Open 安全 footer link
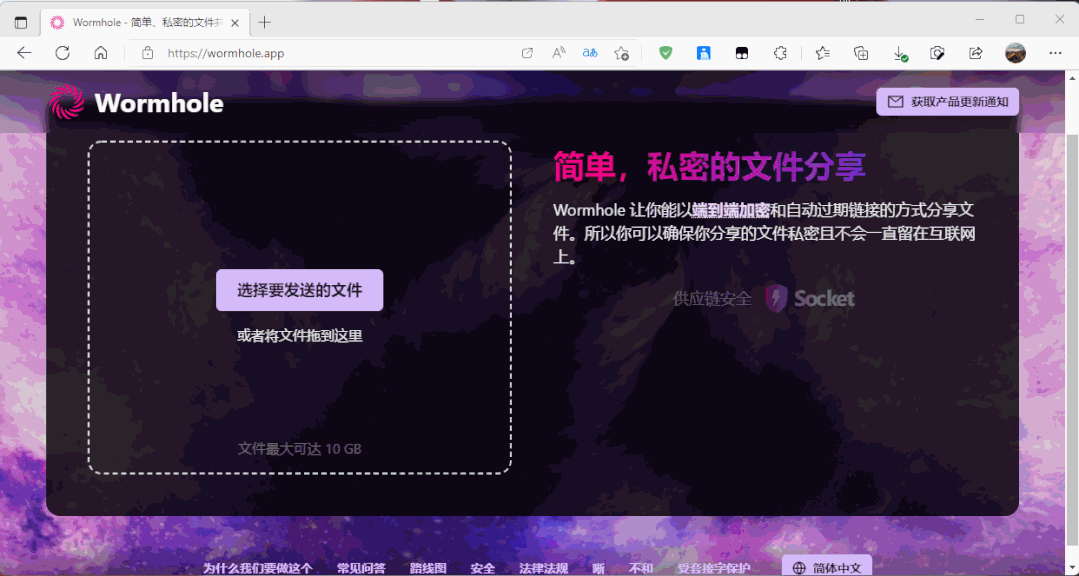 [483, 568]
